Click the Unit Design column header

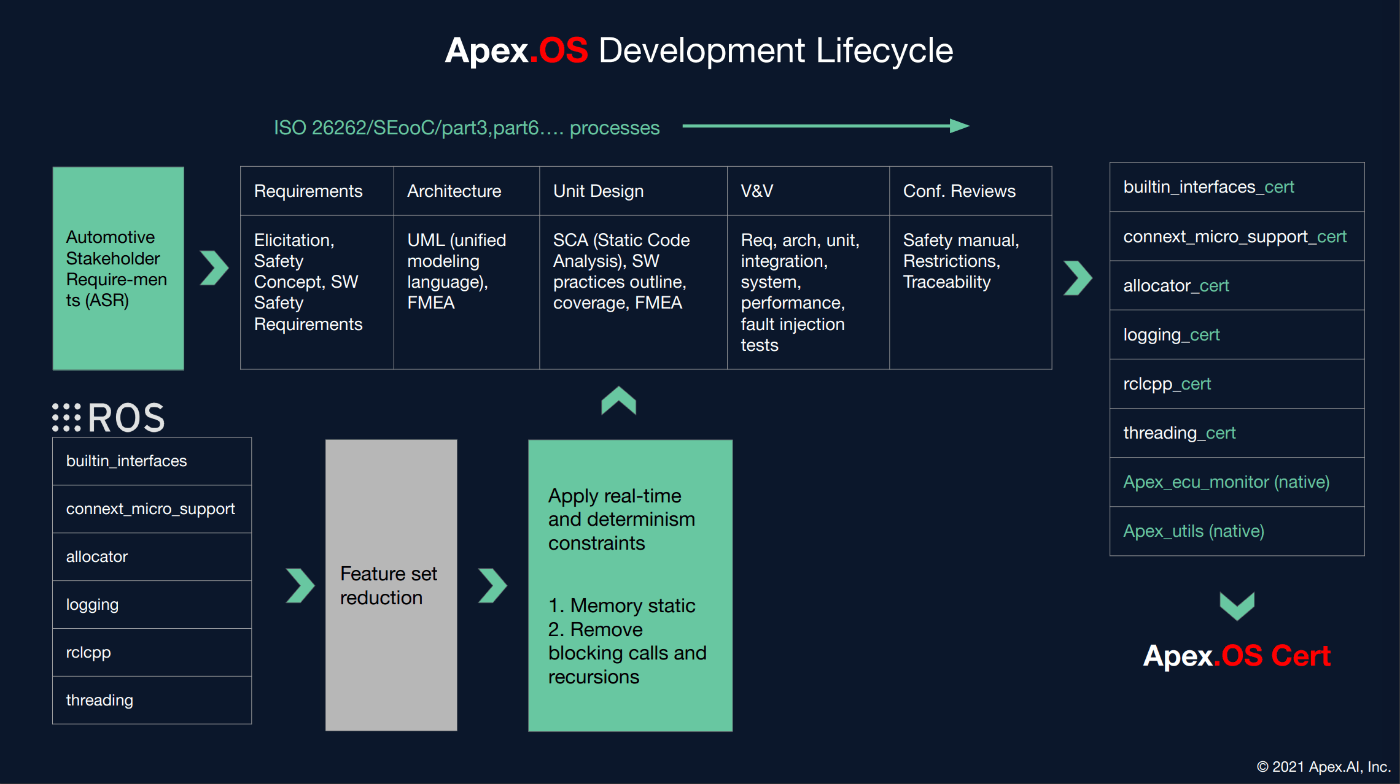pos(634,191)
